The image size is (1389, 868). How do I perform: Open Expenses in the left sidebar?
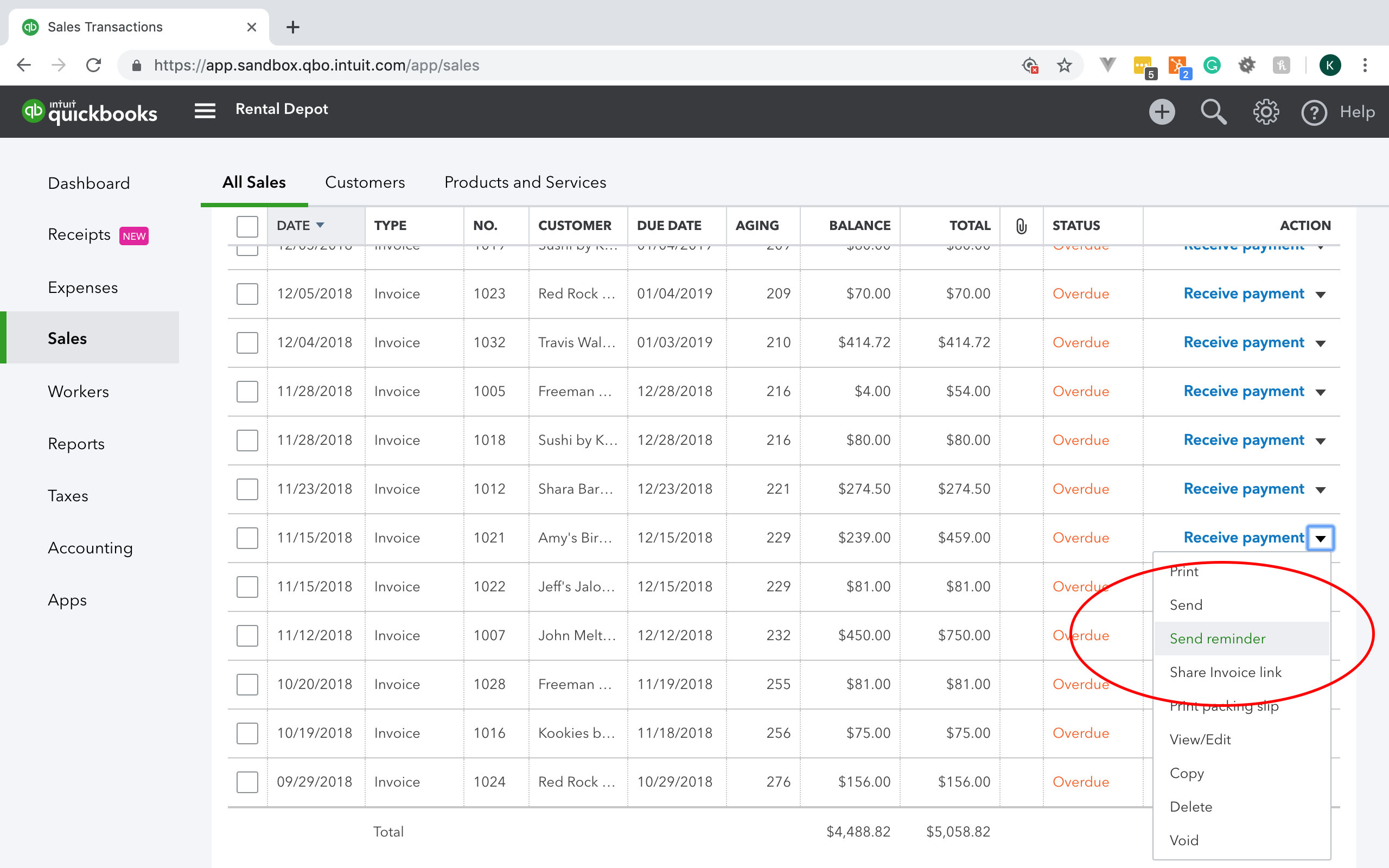82,288
